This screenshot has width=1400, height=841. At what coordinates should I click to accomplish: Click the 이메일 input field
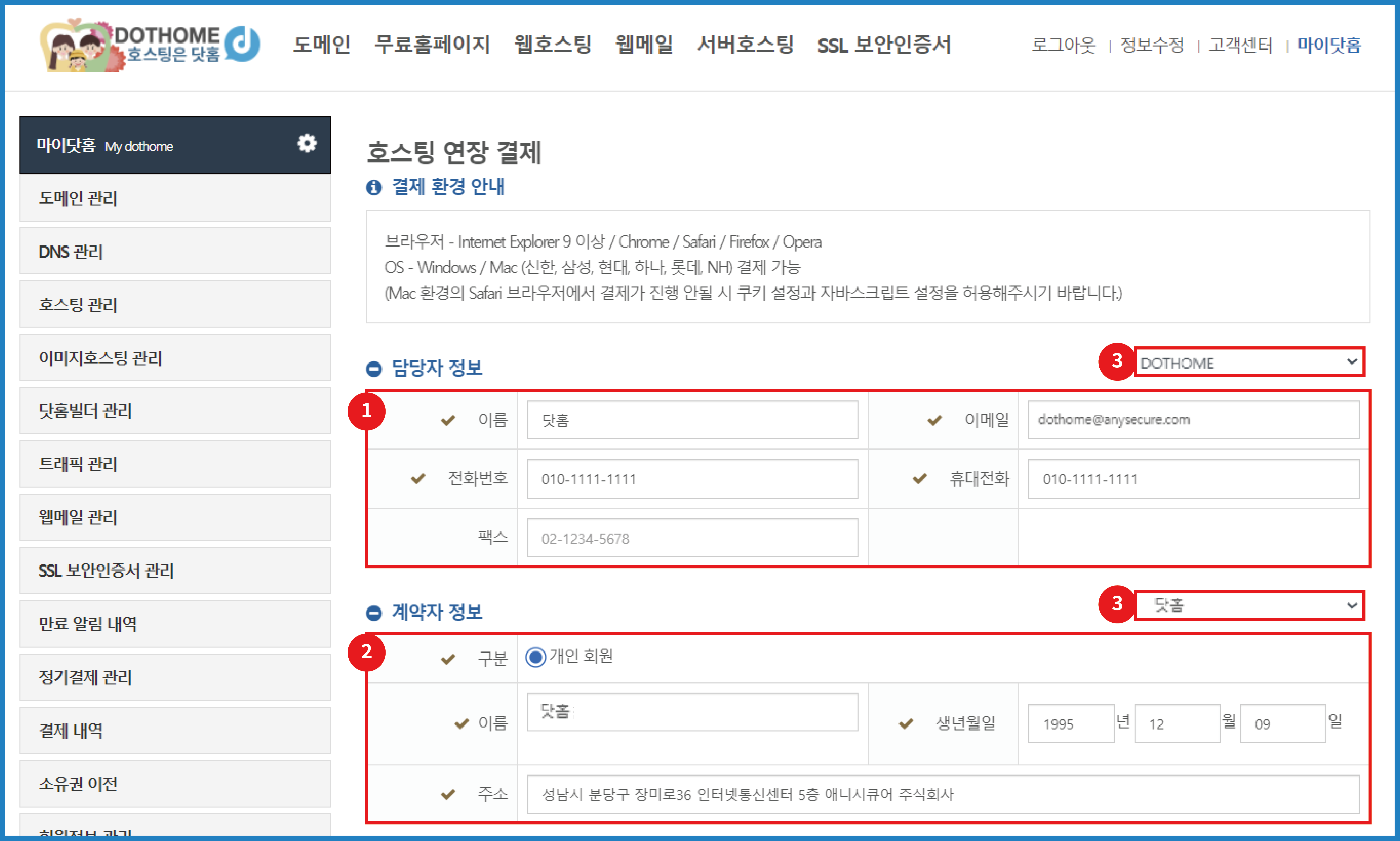click(1193, 420)
